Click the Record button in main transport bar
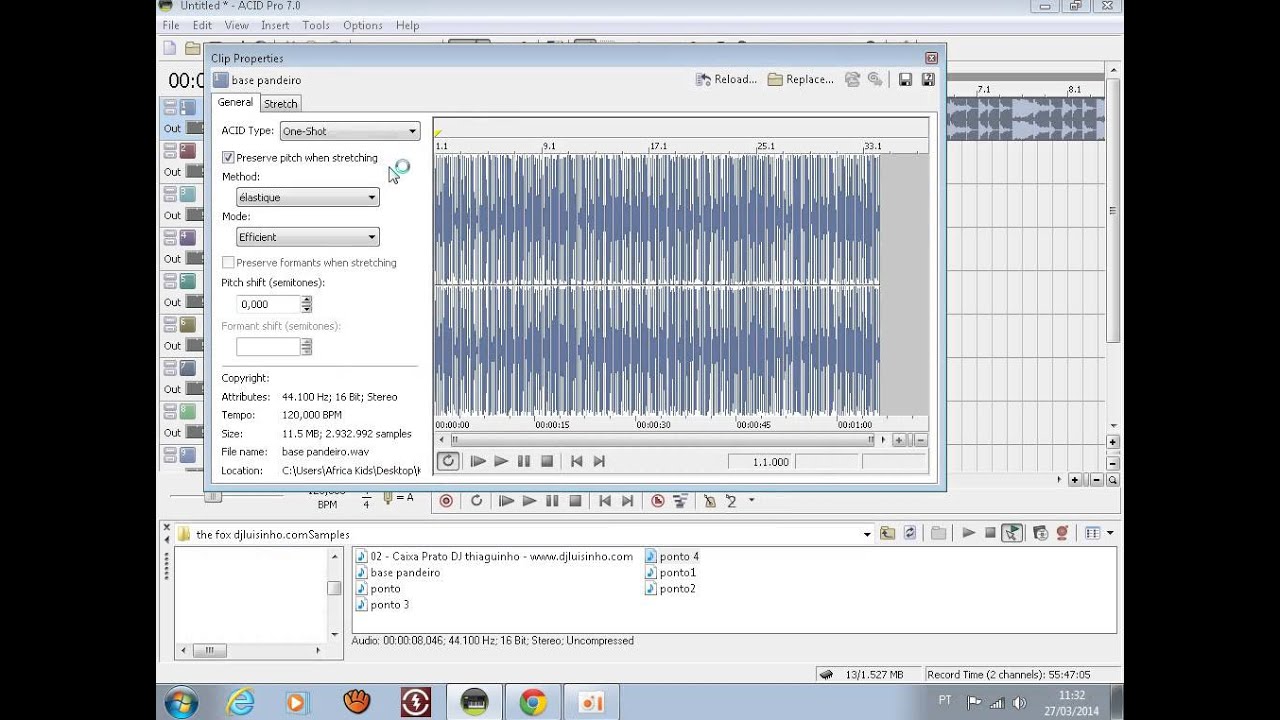The image size is (1280, 720). pos(447,501)
